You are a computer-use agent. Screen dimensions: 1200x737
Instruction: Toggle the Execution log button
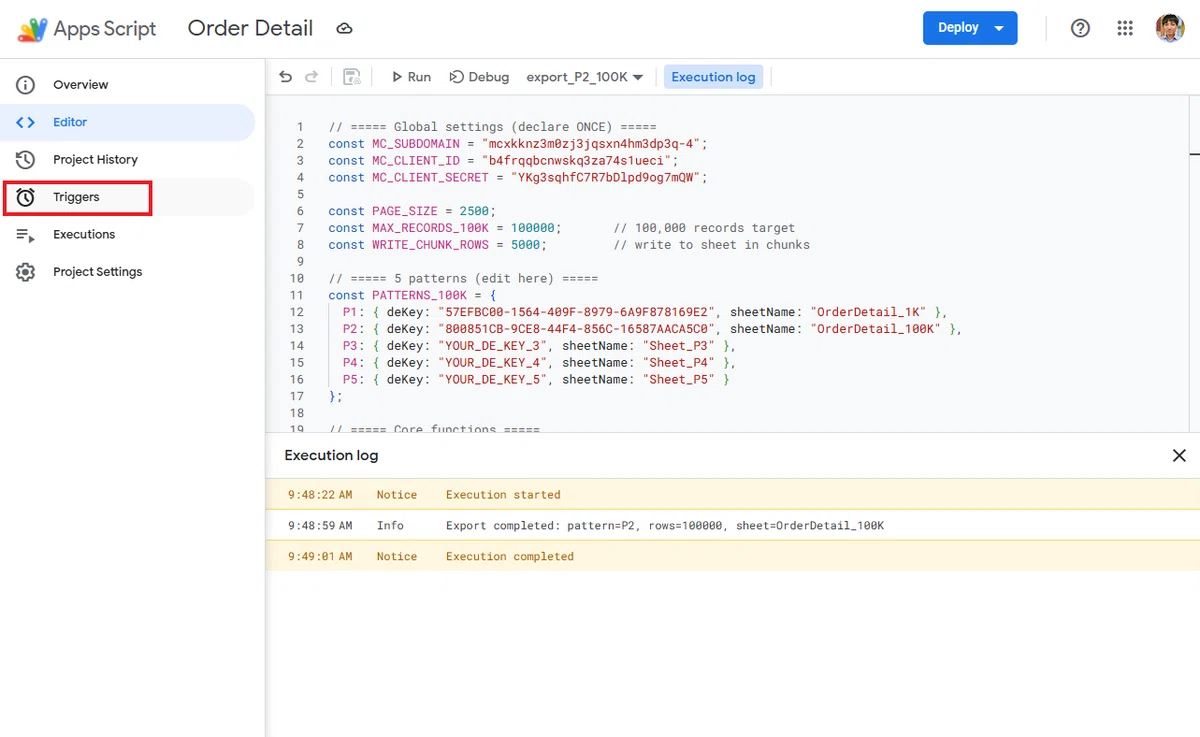click(x=713, y=77)
